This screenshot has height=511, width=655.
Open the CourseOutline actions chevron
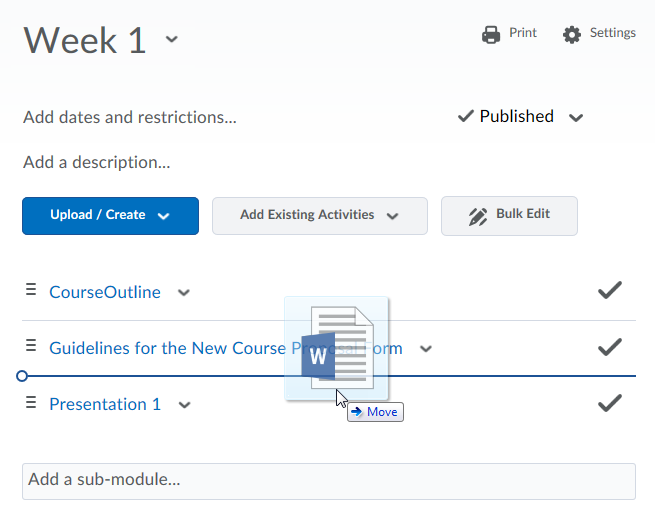tap(183, 293)
